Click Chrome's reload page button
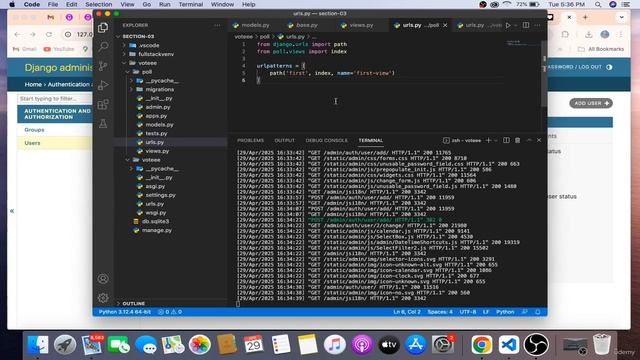 tap(49, 34)
